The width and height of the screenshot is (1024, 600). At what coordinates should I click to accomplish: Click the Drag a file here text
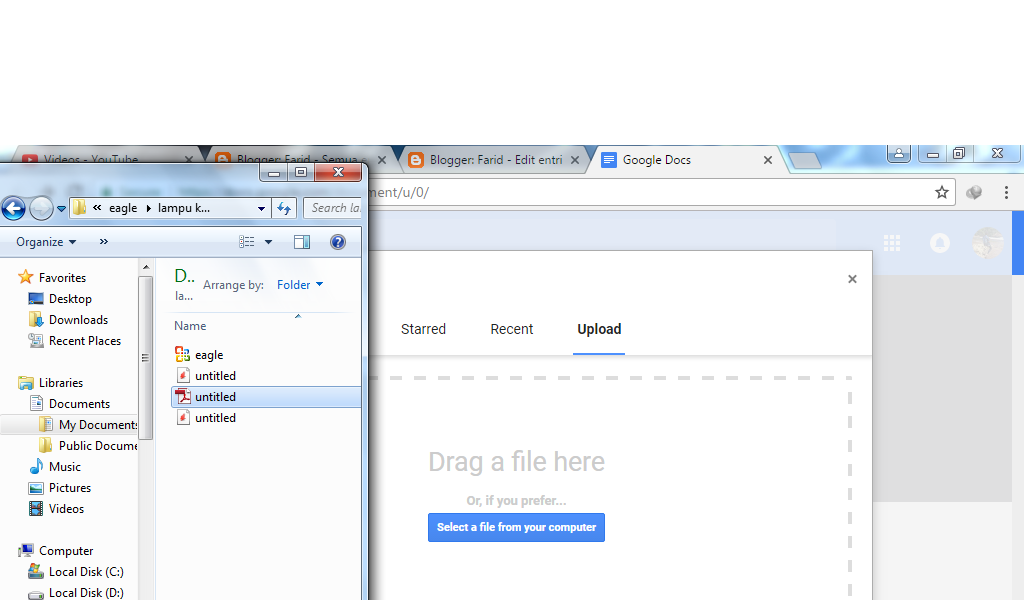tap(517, 462)
